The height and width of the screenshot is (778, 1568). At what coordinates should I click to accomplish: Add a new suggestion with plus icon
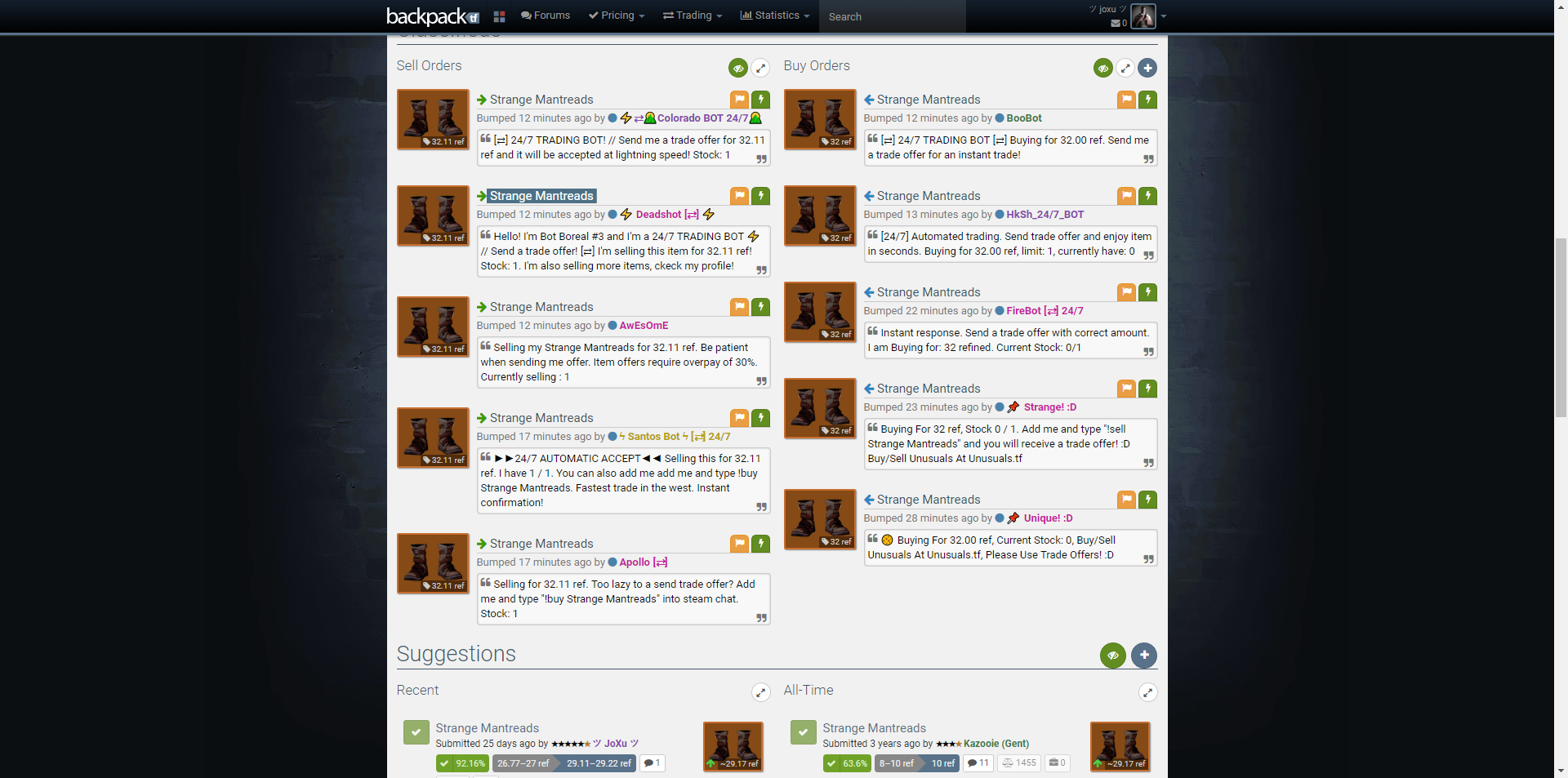point(1144,655)
